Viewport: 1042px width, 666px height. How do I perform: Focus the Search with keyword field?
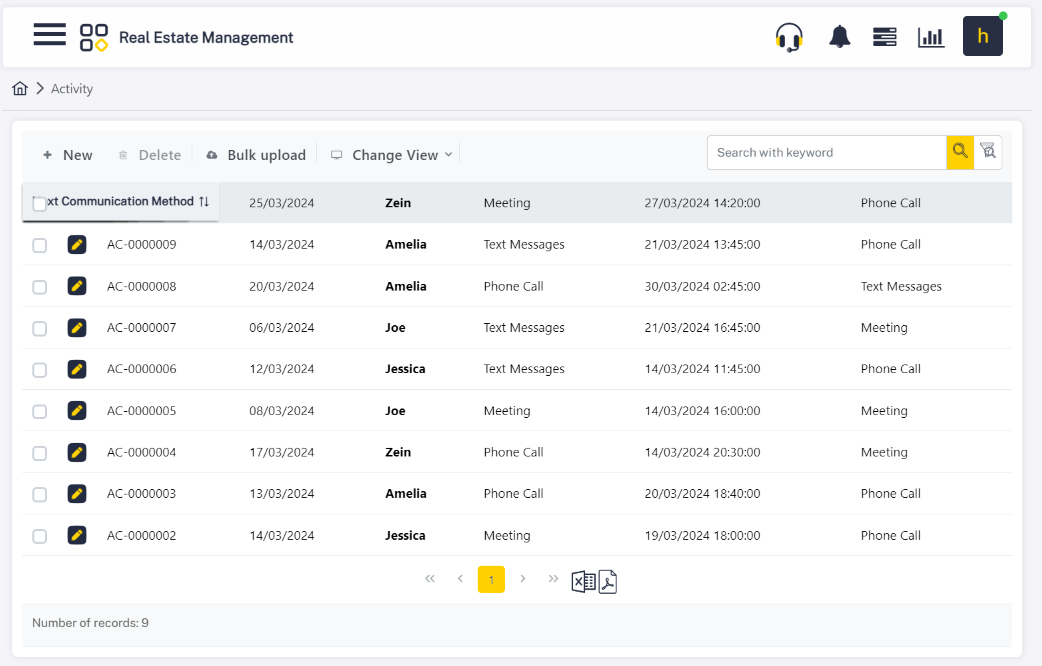(x=826, y=152)
